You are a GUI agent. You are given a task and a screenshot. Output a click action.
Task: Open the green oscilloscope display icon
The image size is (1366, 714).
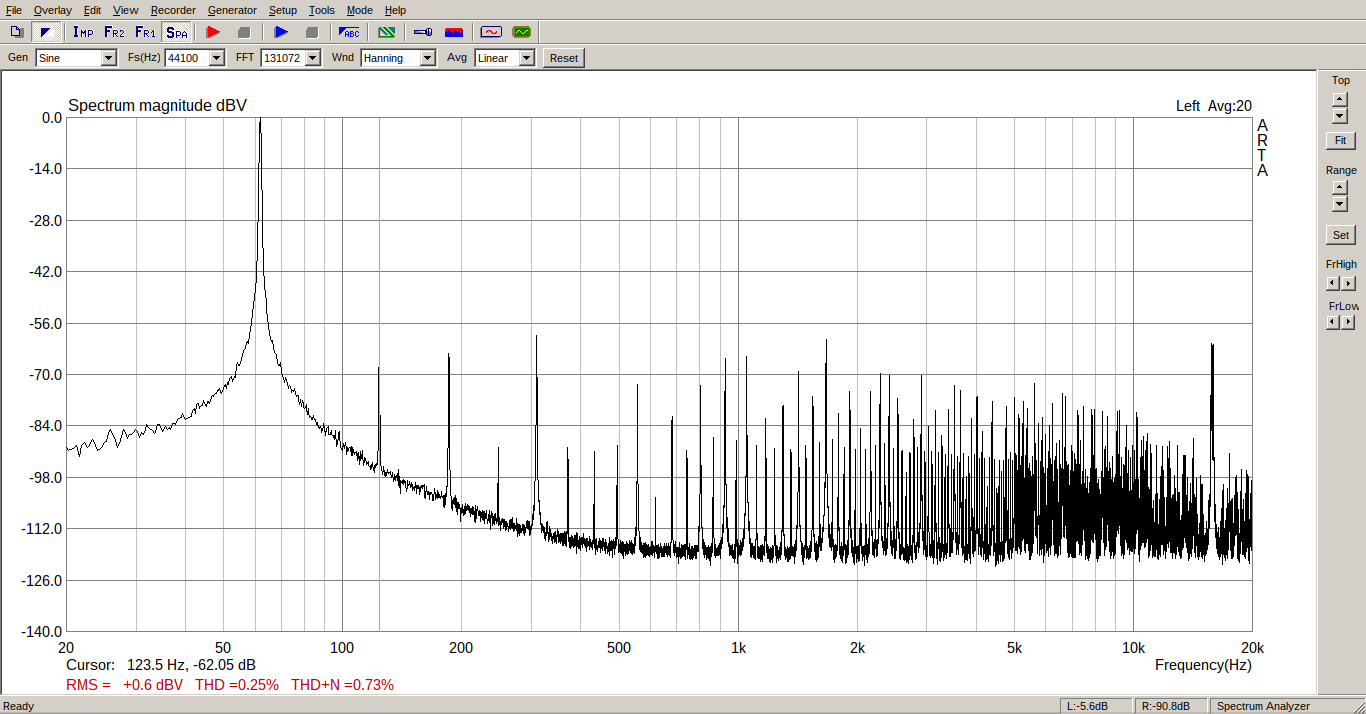pyautogui.click(x=521, y=32)
